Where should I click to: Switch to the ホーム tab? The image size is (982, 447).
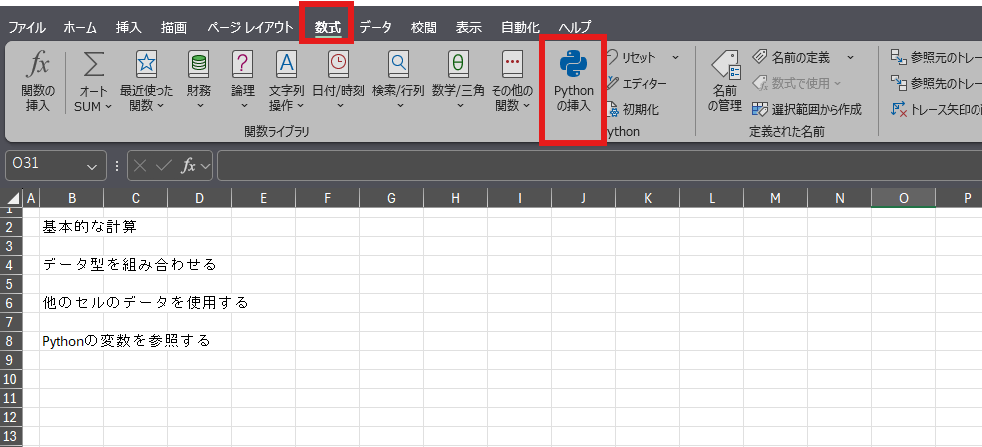click(x=80, y=27)
